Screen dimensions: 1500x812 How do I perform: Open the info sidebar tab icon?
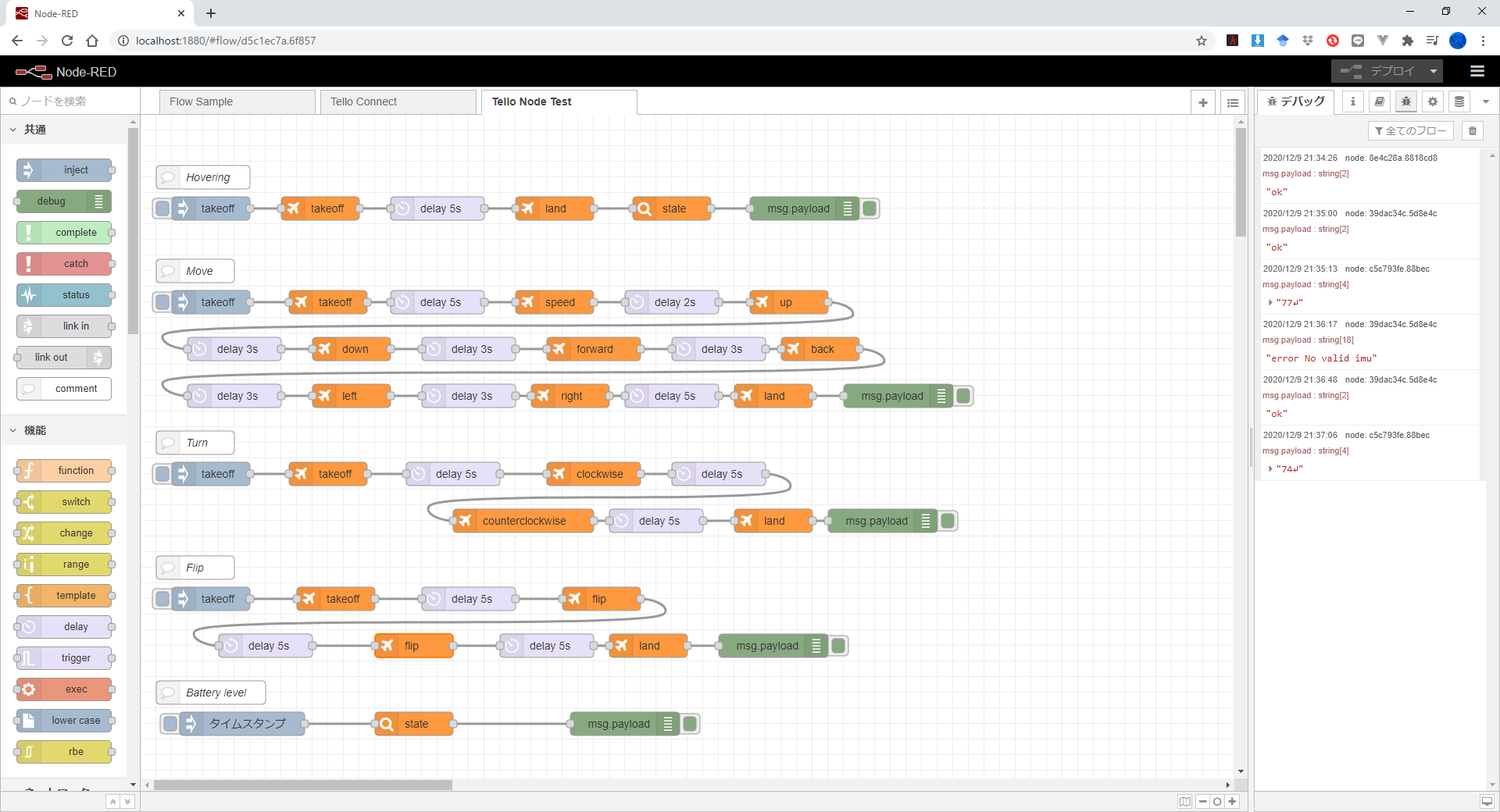[1353, 101]
